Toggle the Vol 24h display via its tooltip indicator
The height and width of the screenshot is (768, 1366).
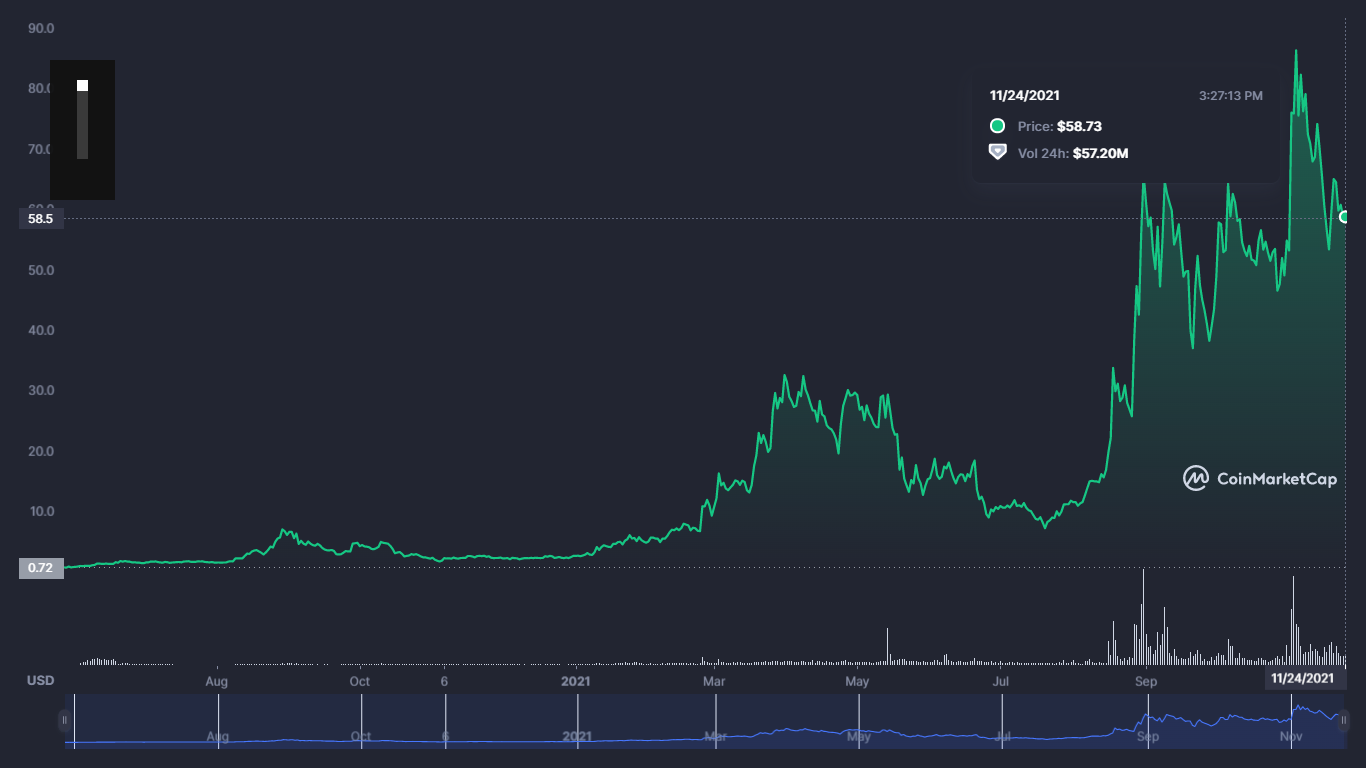pos(996,153)
